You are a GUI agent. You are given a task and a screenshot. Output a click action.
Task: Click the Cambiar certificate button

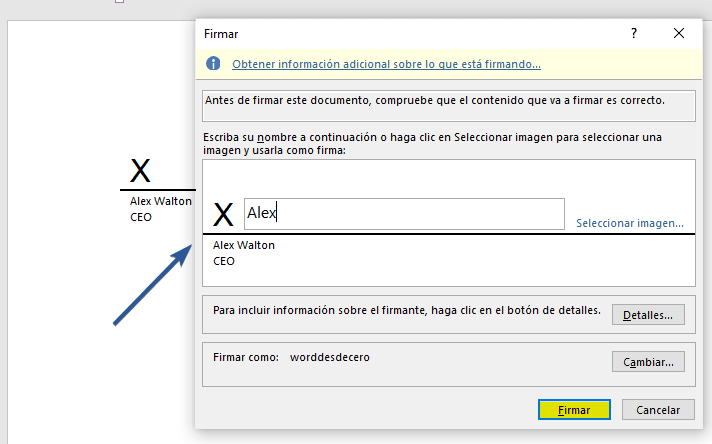[x=648, y=362]
